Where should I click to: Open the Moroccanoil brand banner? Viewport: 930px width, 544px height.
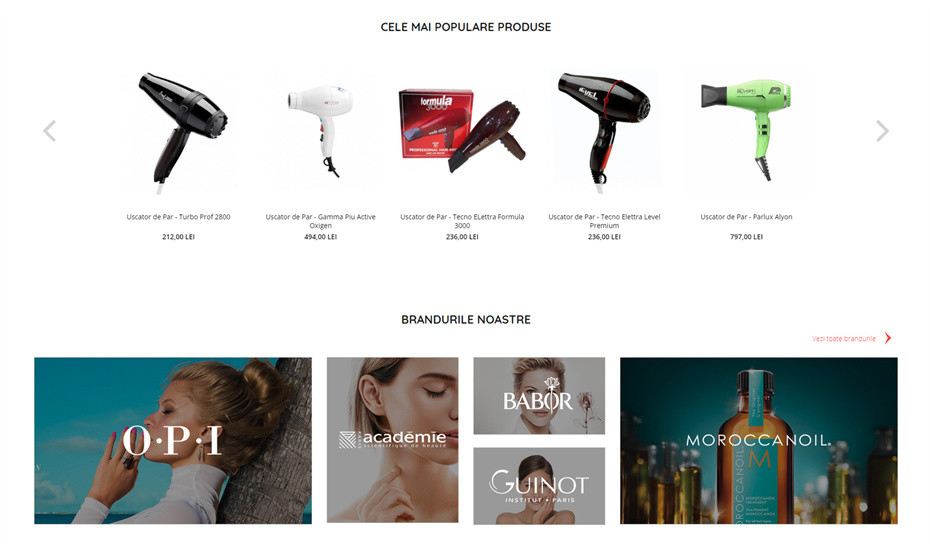[x=759, y=440]
